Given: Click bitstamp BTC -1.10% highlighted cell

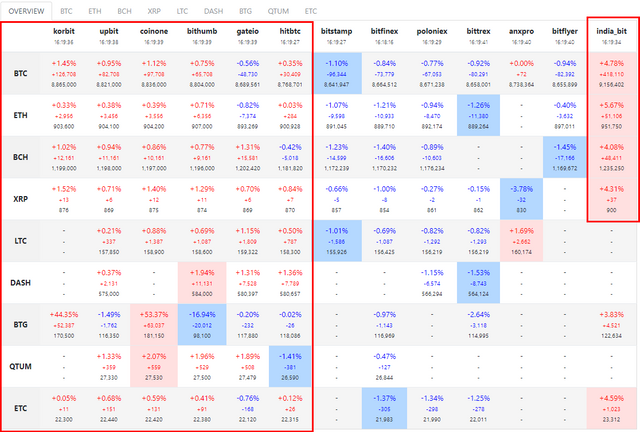Looking at the screenshot, I should pyautogui.click(x=337, y=73).
